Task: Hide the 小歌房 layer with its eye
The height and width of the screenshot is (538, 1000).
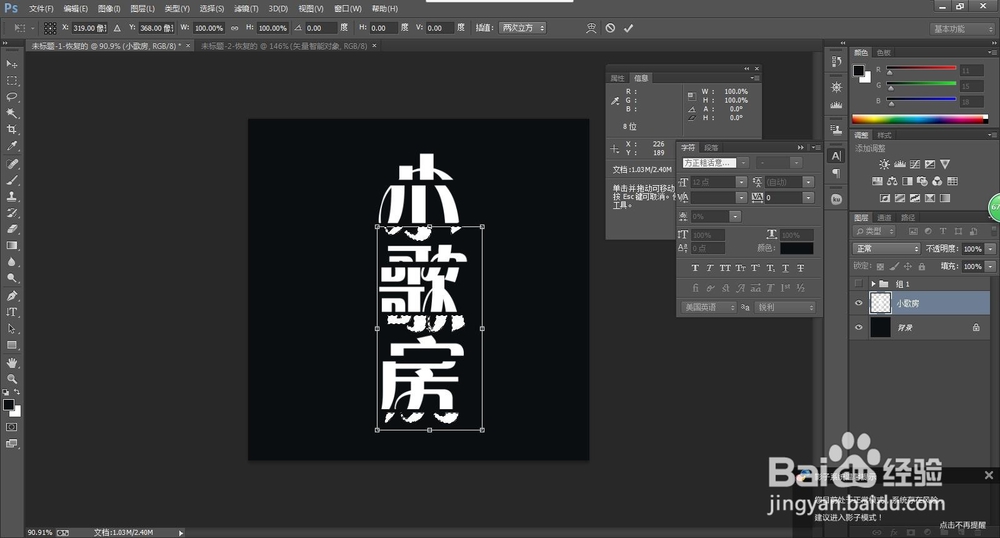Action: [858, 303]
